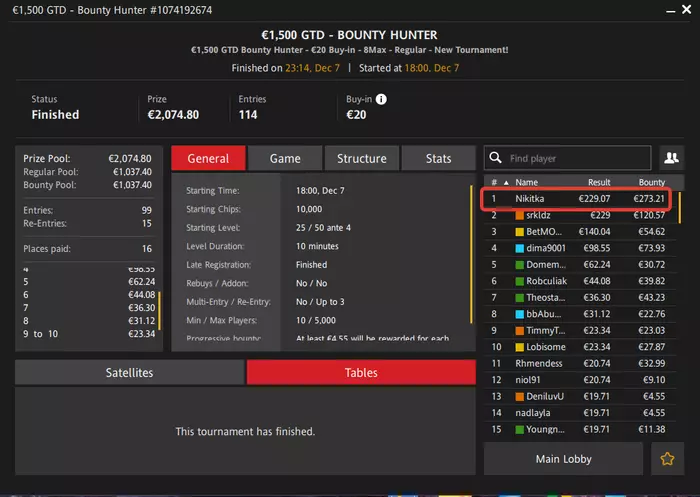Image resolution: width=700 pixels, height=497 pixels.
Task: Click Nikitka's €273.21 bounty value
Action: click(x=649, y=199)
